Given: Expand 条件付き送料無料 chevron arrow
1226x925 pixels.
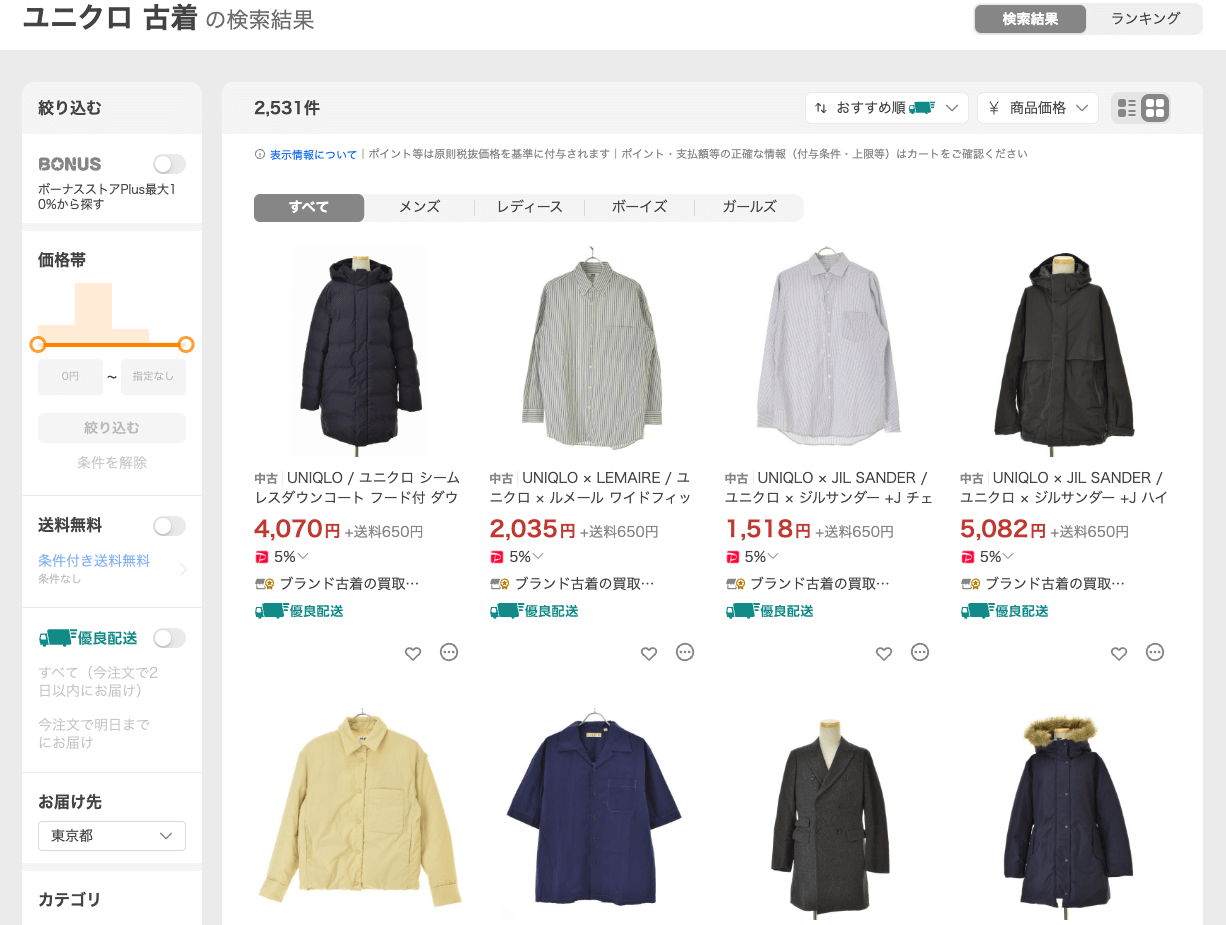Looking at the screenshot, I should coord(183,570).
